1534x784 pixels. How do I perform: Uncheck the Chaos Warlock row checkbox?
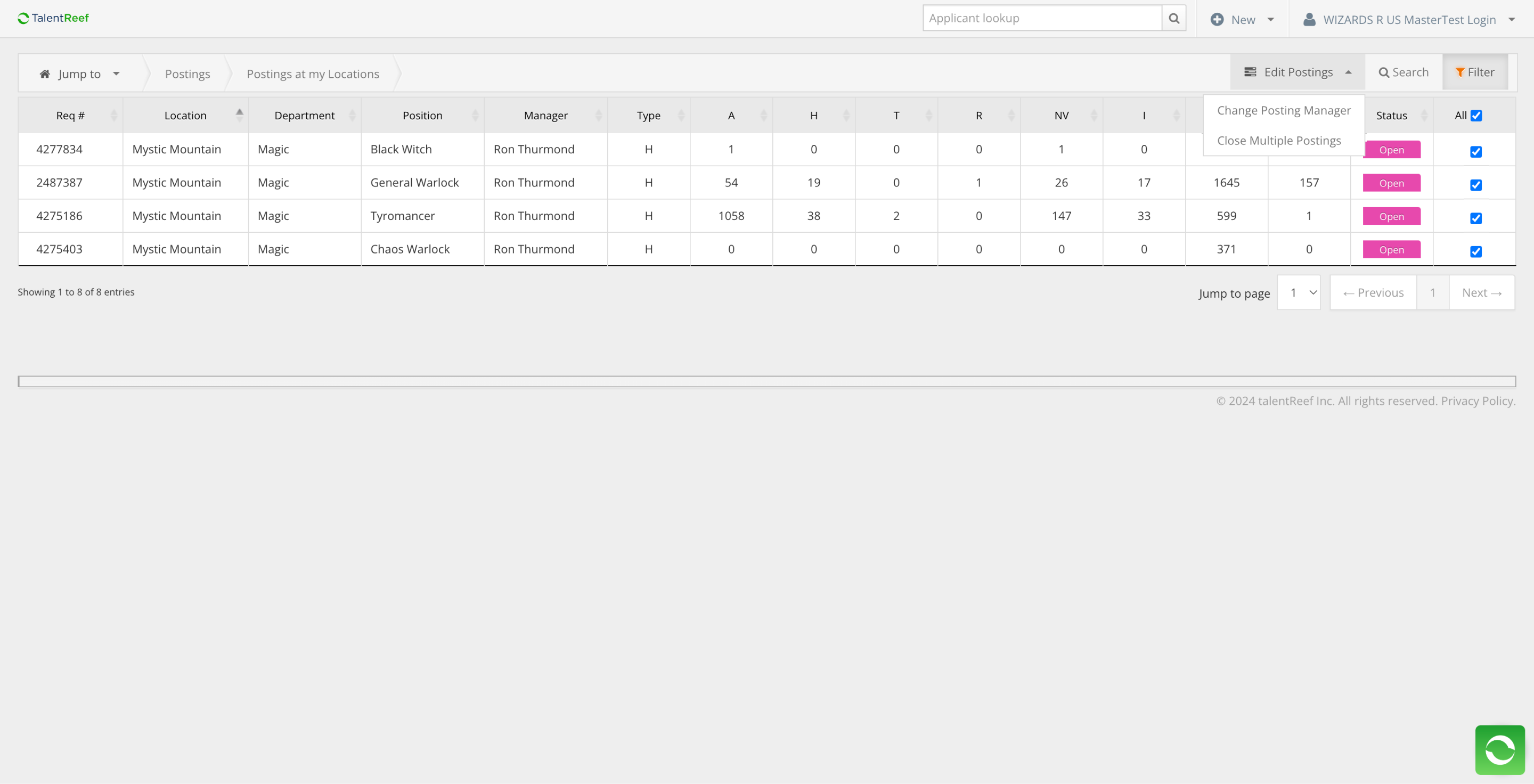point(1475,251)
